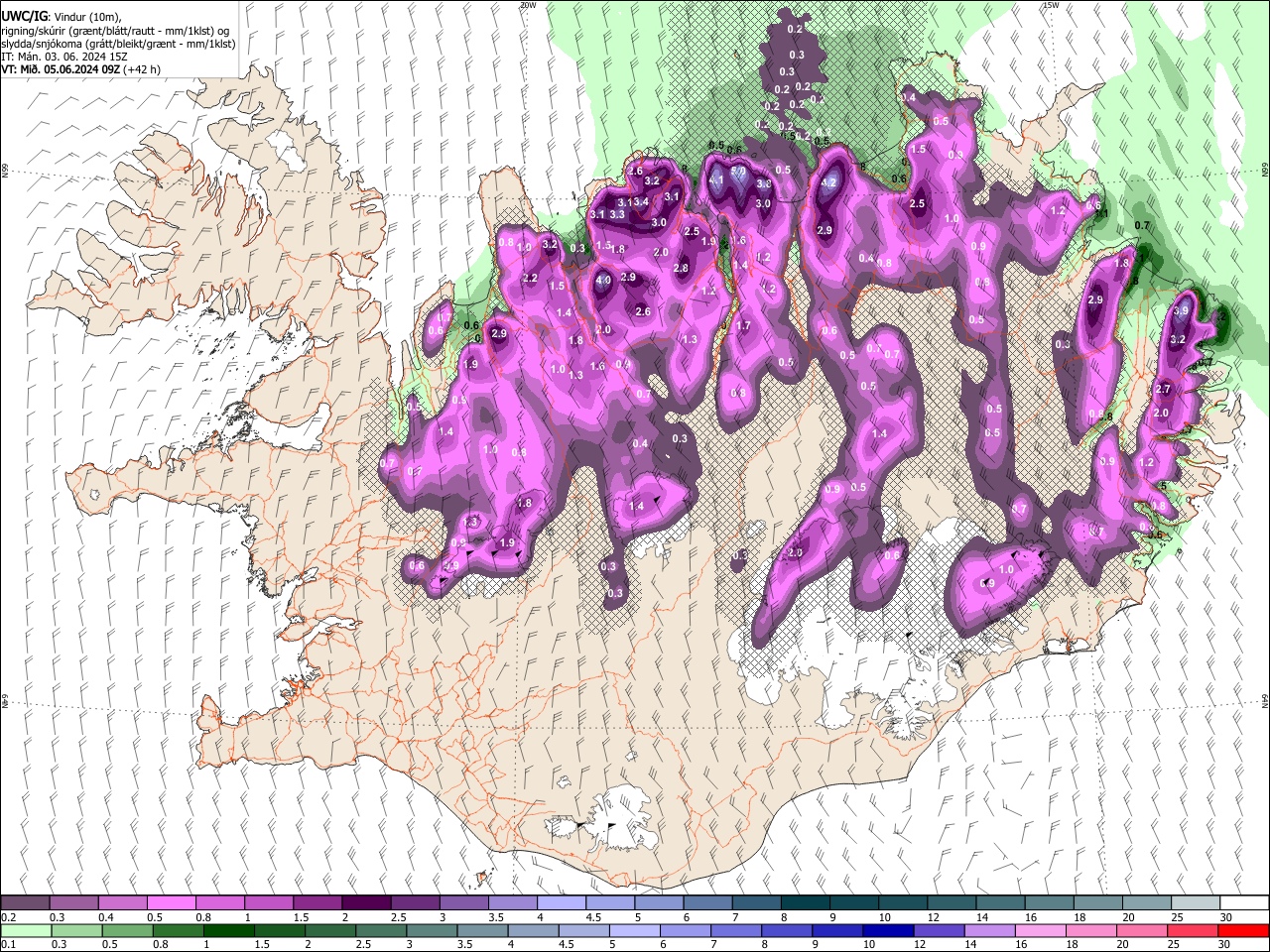Screen dimensions: 1270x952
Task: Click the darkest green 1–1.5 swatch in the lower legend
Action: pos(228,930)
